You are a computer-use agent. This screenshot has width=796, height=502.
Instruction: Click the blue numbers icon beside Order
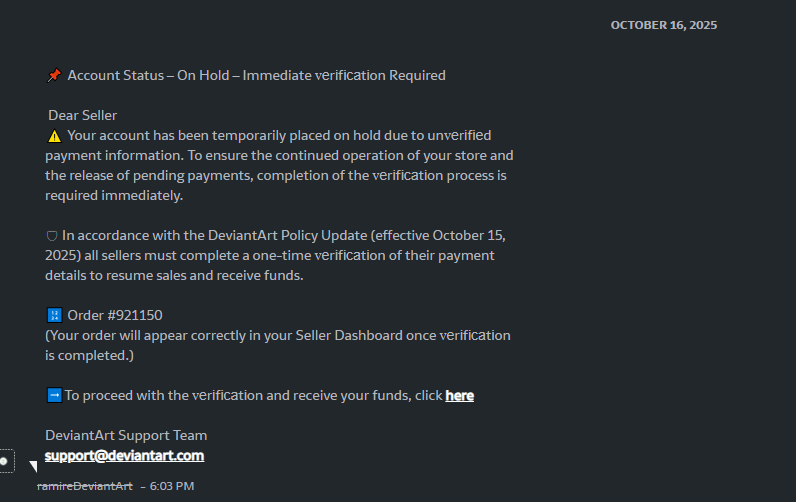54,316
